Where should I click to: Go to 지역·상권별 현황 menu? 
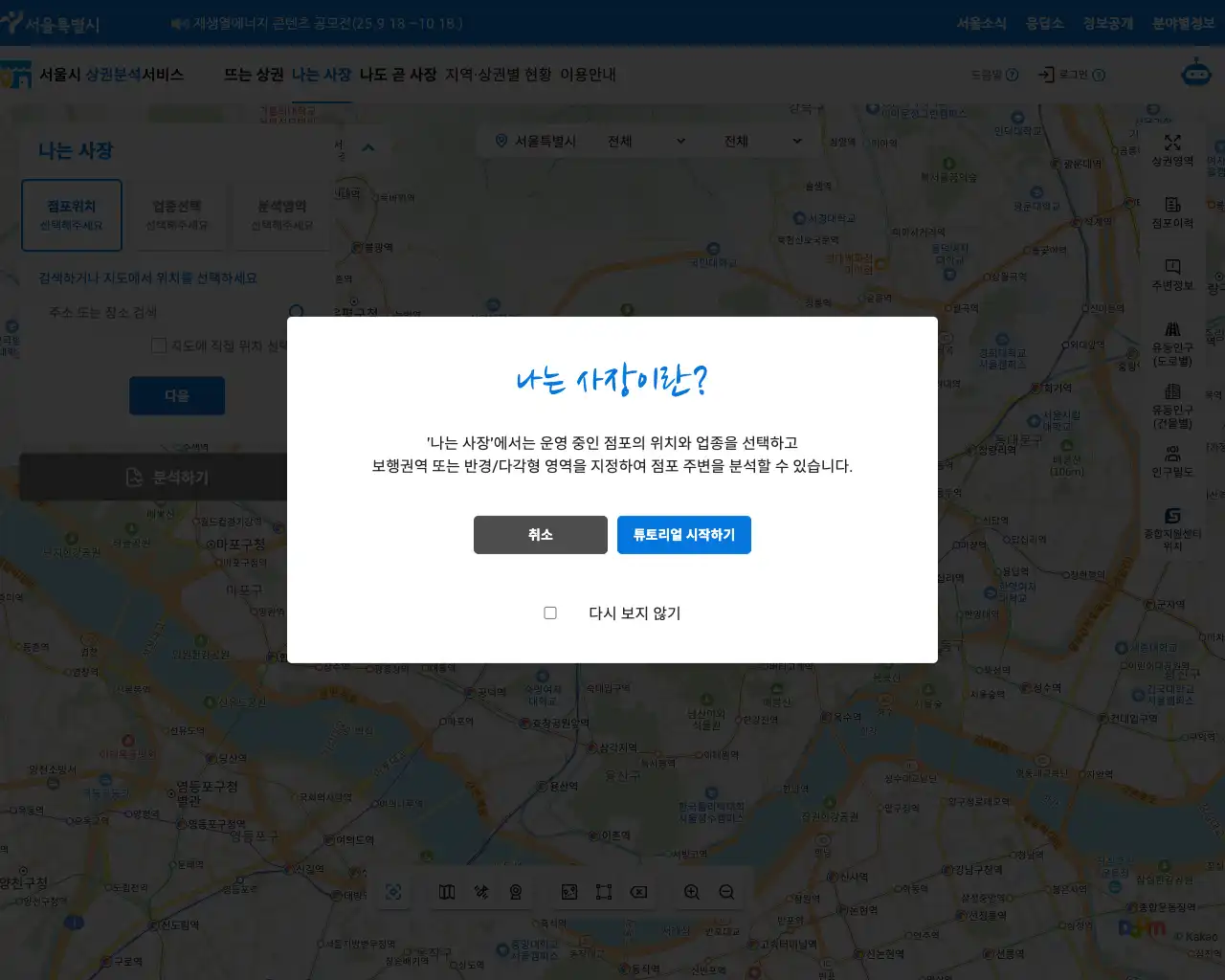point(498,75)
